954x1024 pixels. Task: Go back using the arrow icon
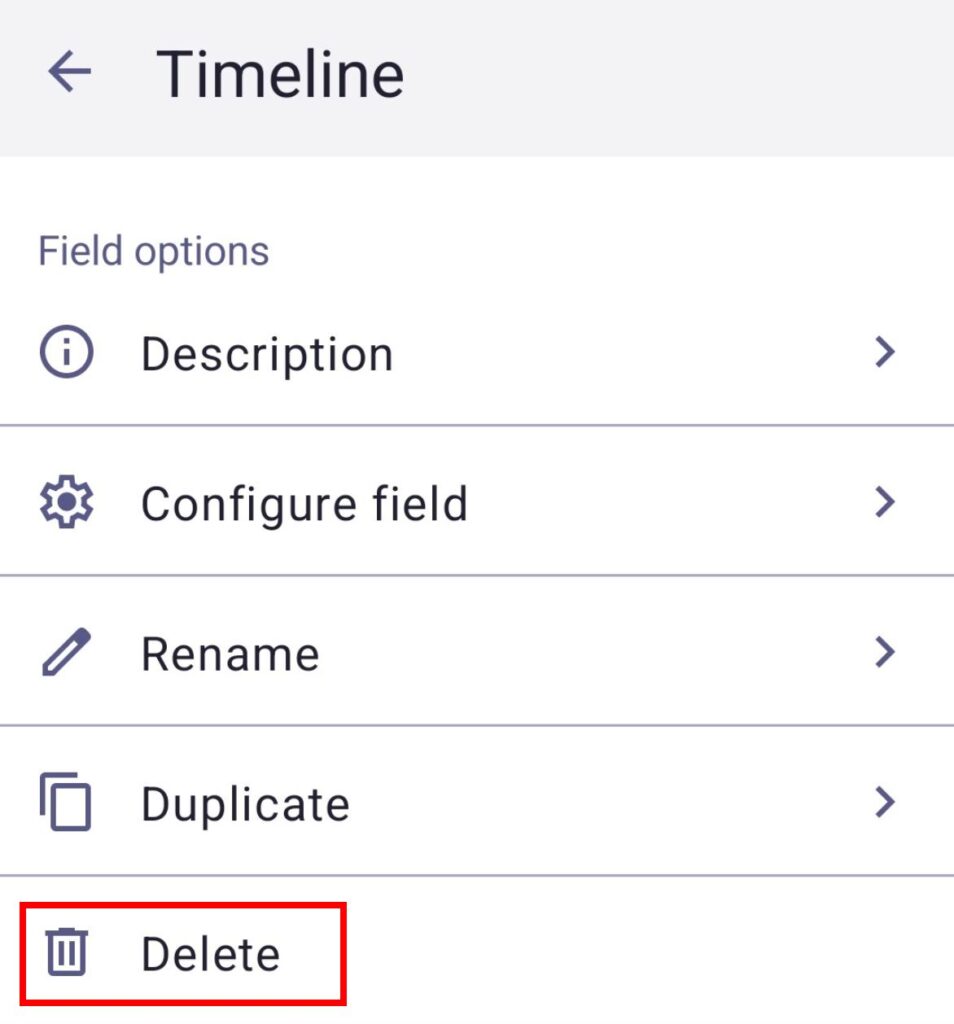tap(69, 72)
